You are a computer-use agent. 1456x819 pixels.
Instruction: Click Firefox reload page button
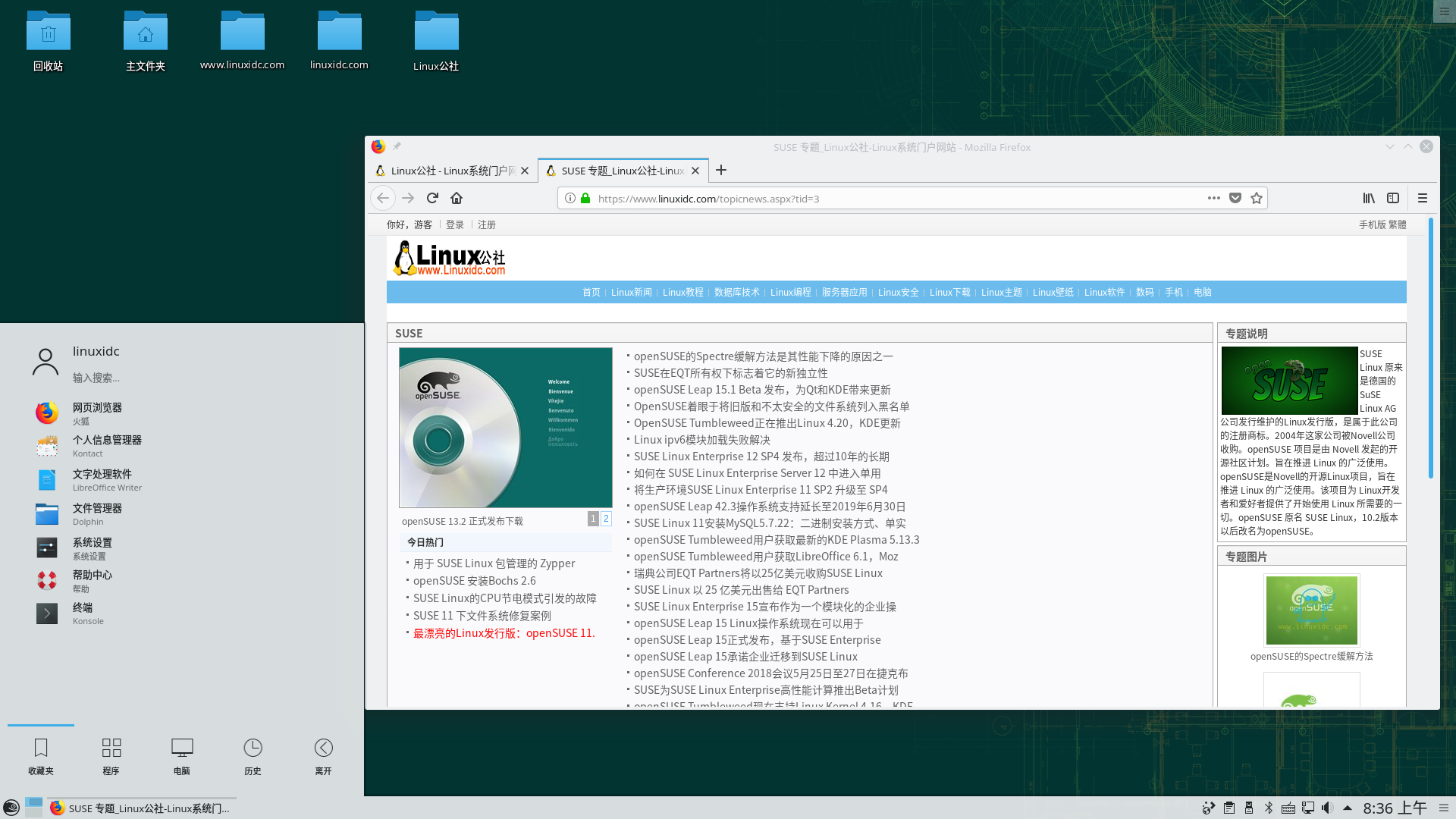click(432, 198)
